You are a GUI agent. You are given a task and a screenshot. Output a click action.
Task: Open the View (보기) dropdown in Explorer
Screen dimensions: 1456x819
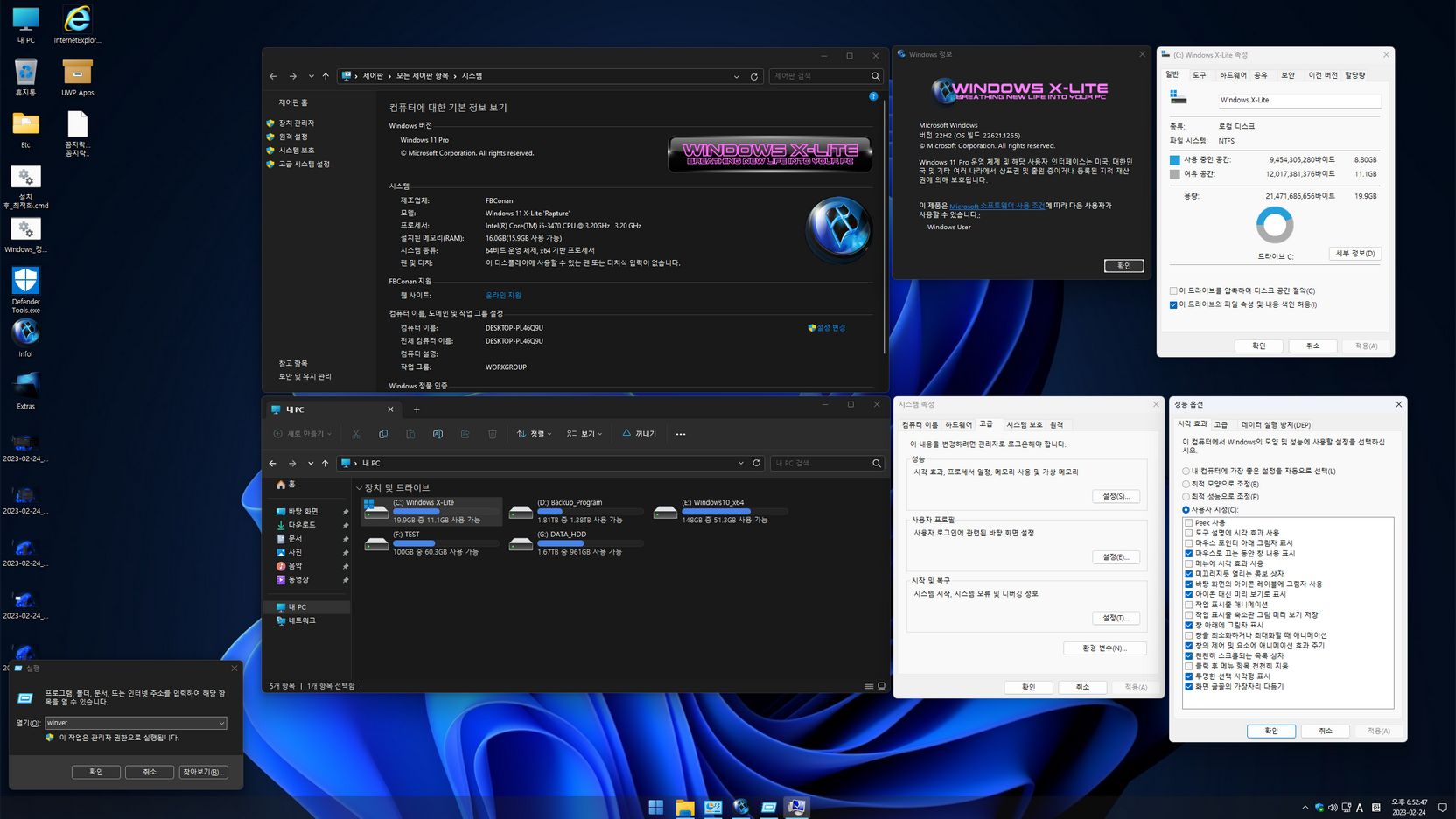584,434
